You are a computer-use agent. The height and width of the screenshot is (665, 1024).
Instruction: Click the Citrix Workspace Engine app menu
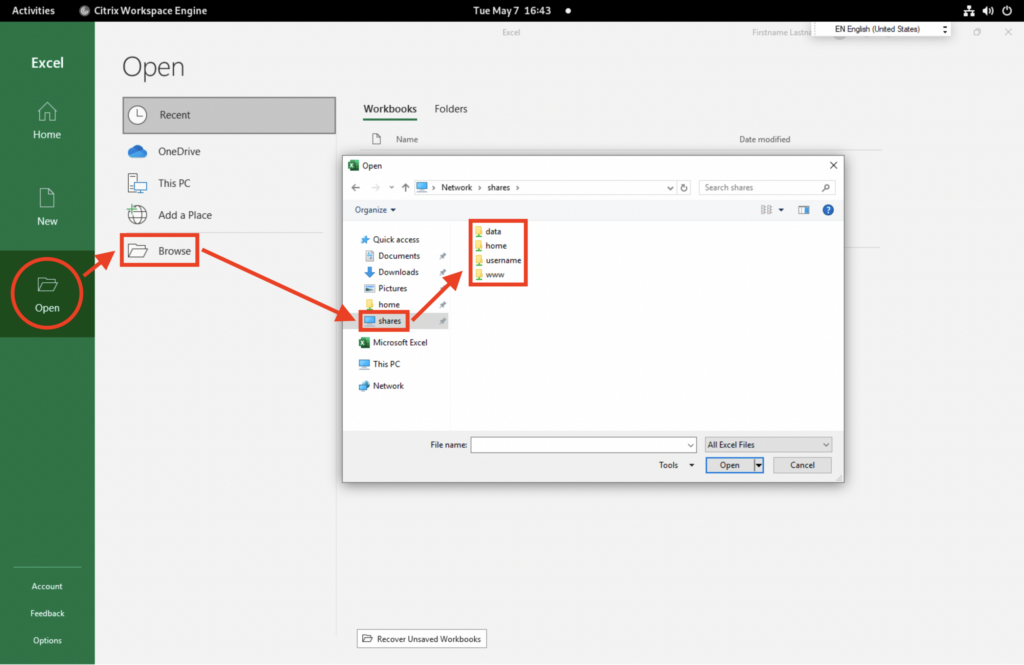click(x=143, y=10)
